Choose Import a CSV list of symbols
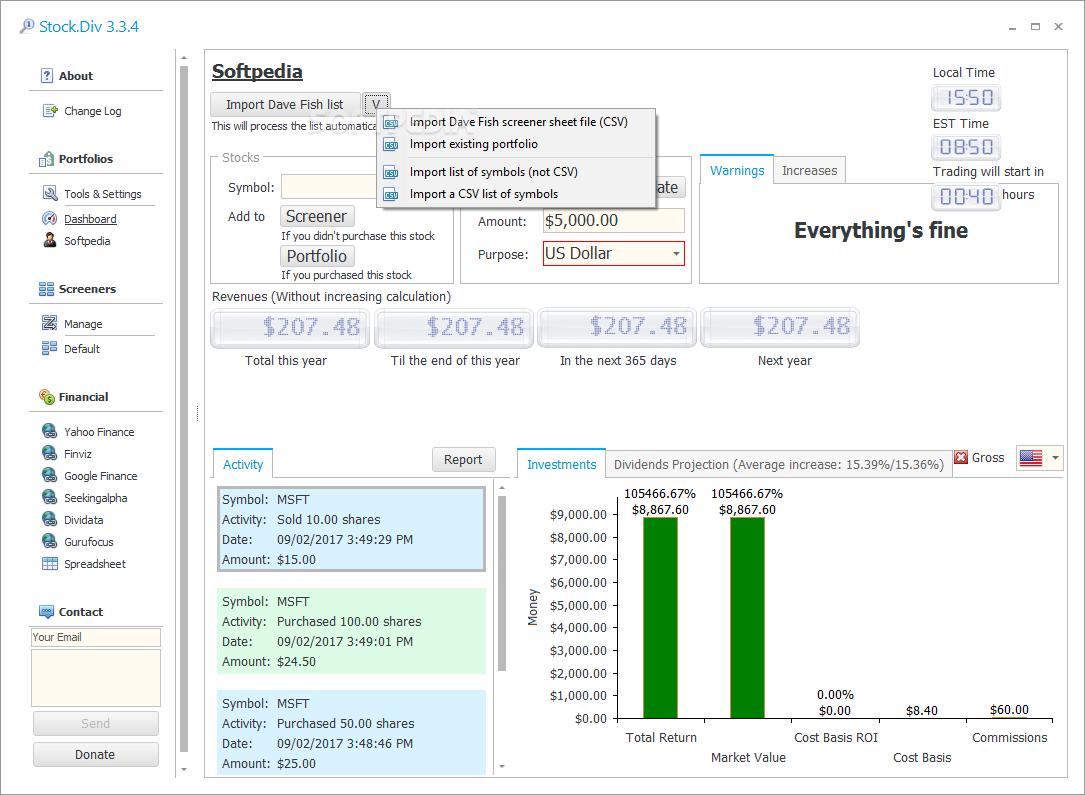 [518, 194]
